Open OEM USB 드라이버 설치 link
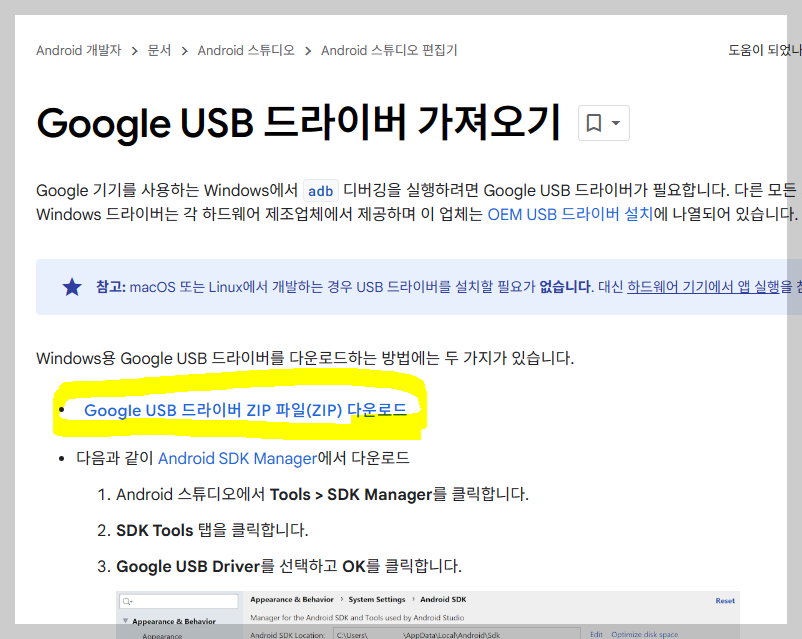The width and height of the screenshot is (802, 639). point(570,214)
